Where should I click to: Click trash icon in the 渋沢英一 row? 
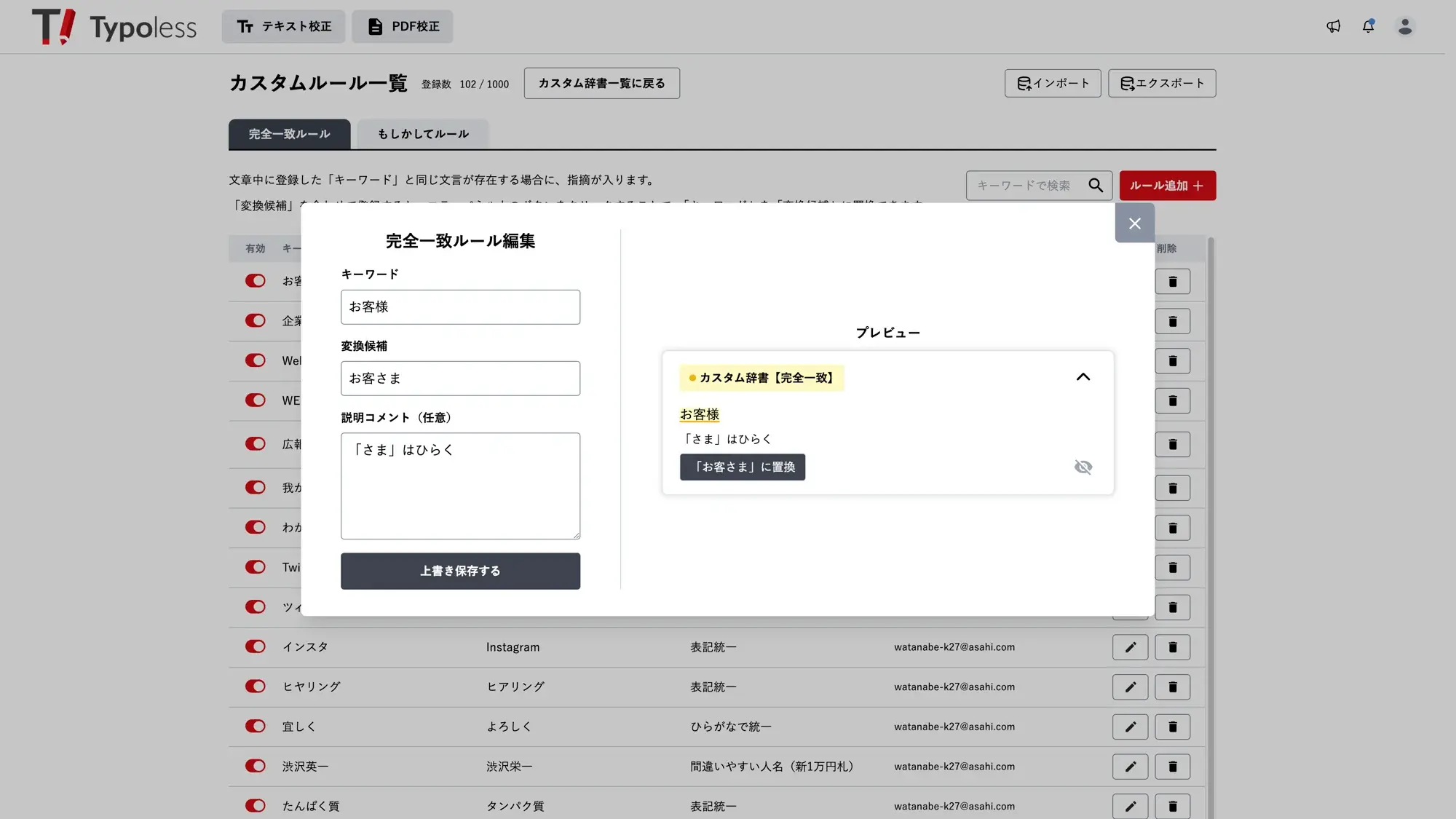click(1172, 767)
